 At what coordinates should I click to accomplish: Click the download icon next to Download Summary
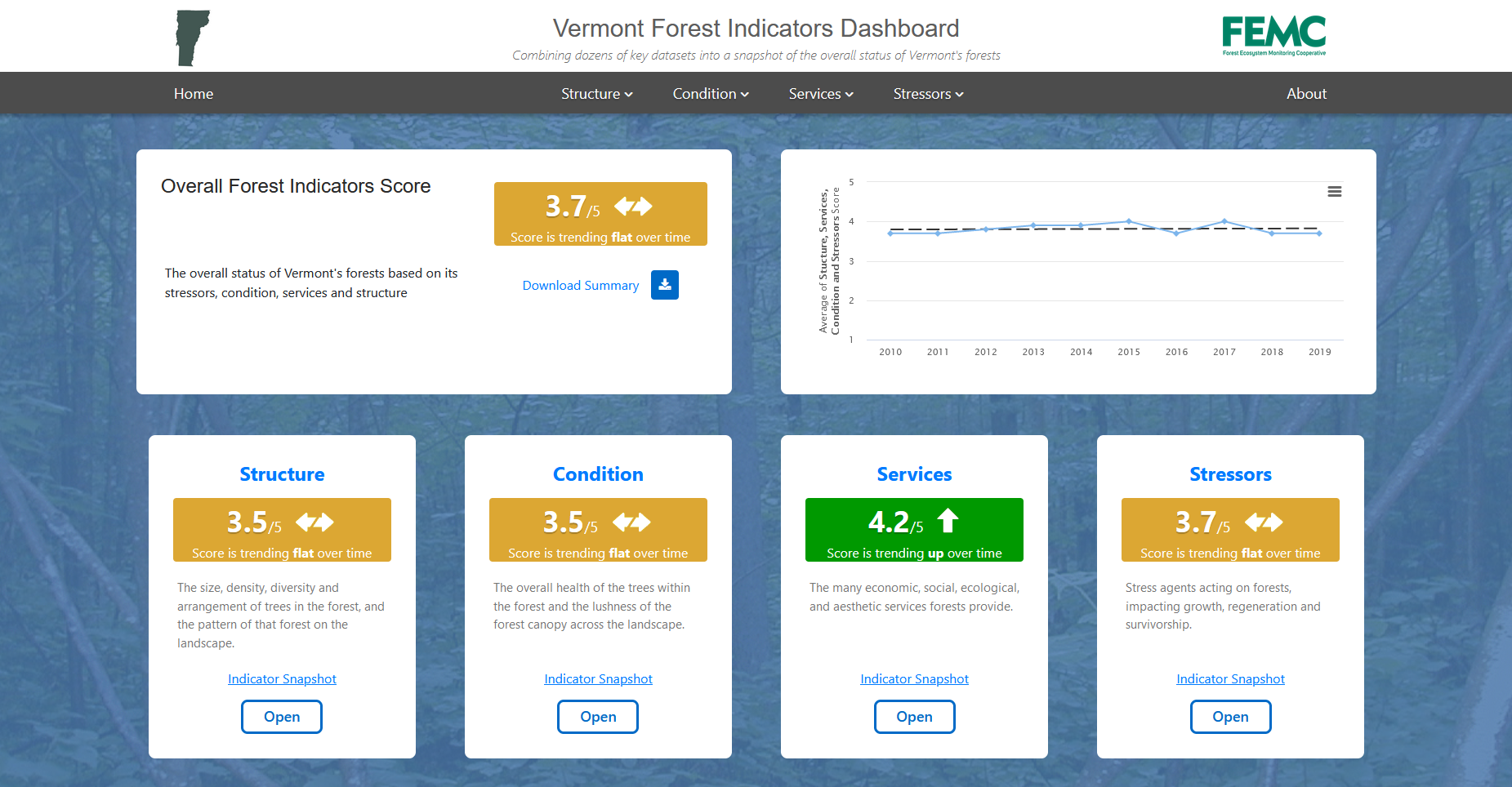pos(664,285)
